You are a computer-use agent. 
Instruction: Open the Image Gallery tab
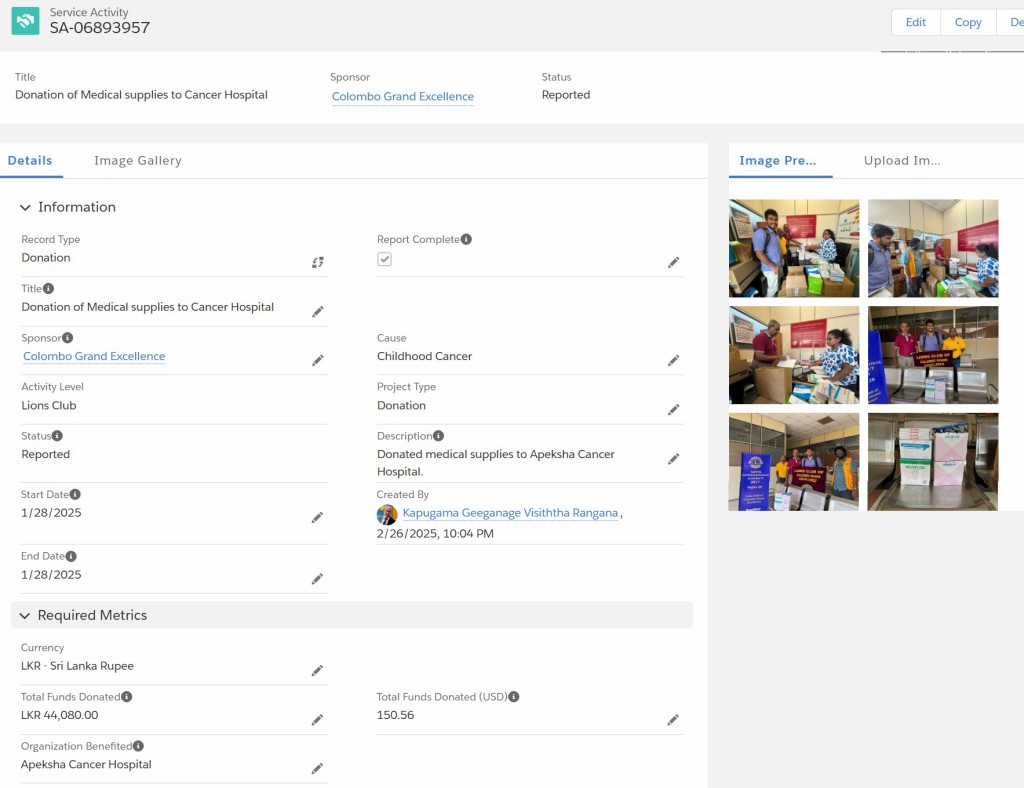tap(138, 161)
